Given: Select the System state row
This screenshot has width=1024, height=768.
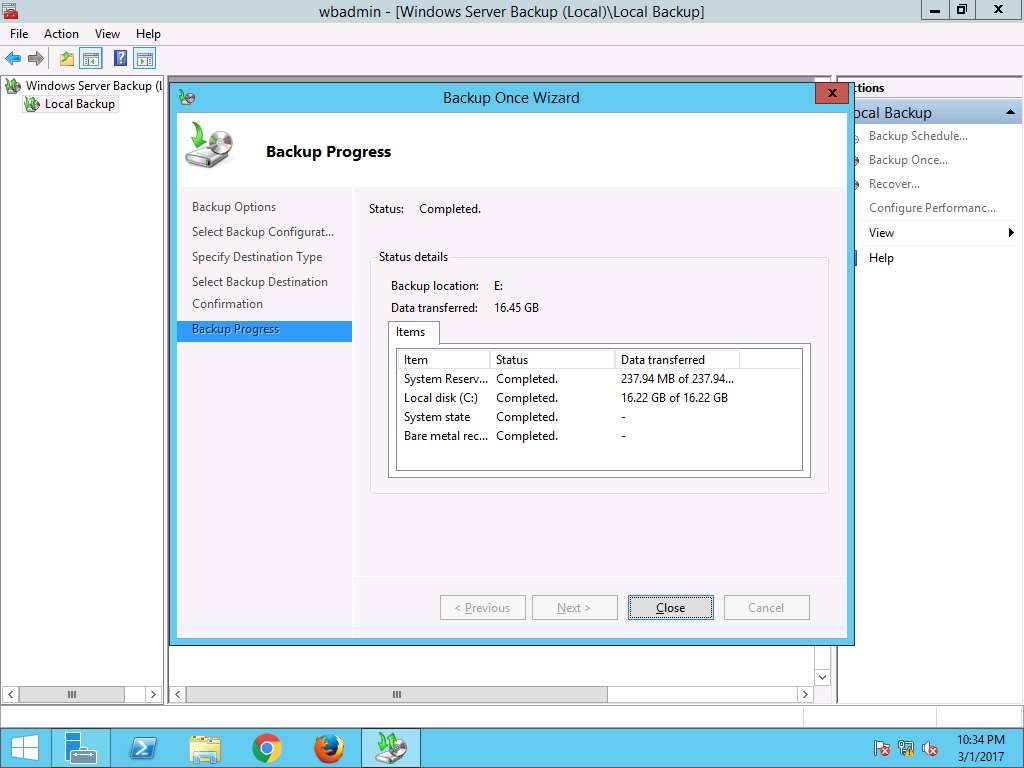Looking at the screenshot, I should click(x=599, y=417).
